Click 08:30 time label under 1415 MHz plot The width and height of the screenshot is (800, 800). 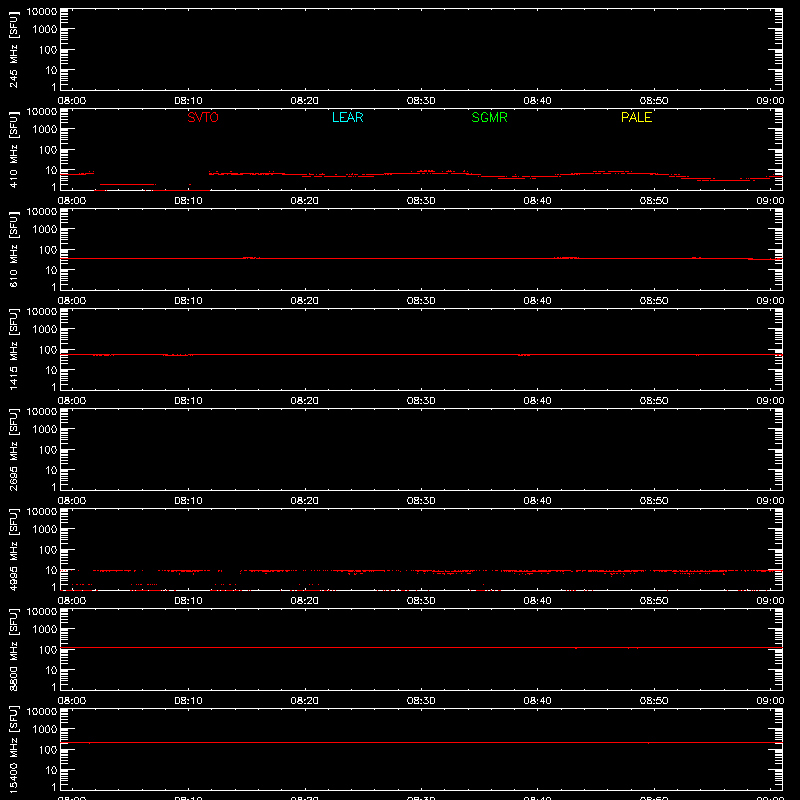click(x=421, y=401)
